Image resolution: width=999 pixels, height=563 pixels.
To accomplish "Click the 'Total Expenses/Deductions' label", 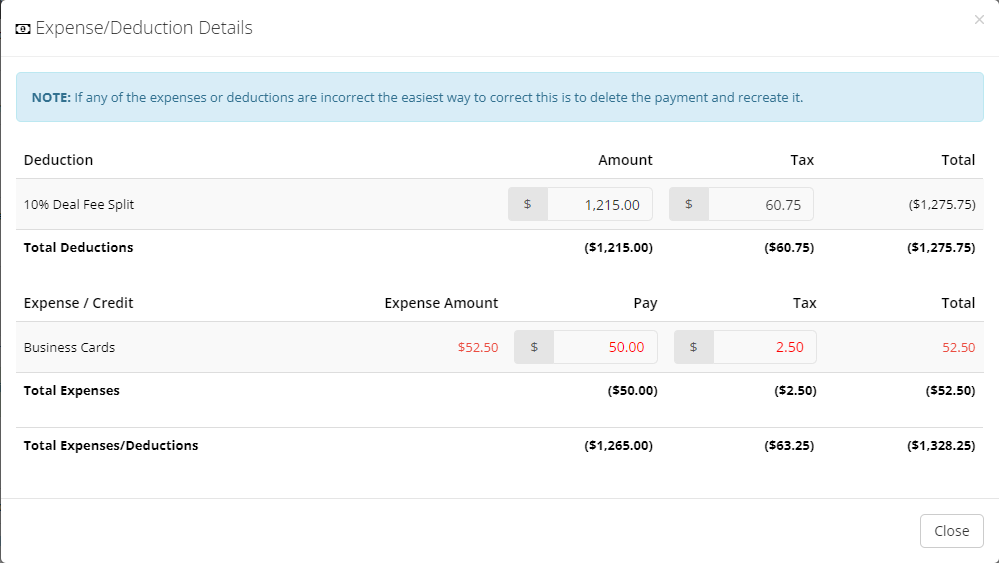I will (111, 445).
